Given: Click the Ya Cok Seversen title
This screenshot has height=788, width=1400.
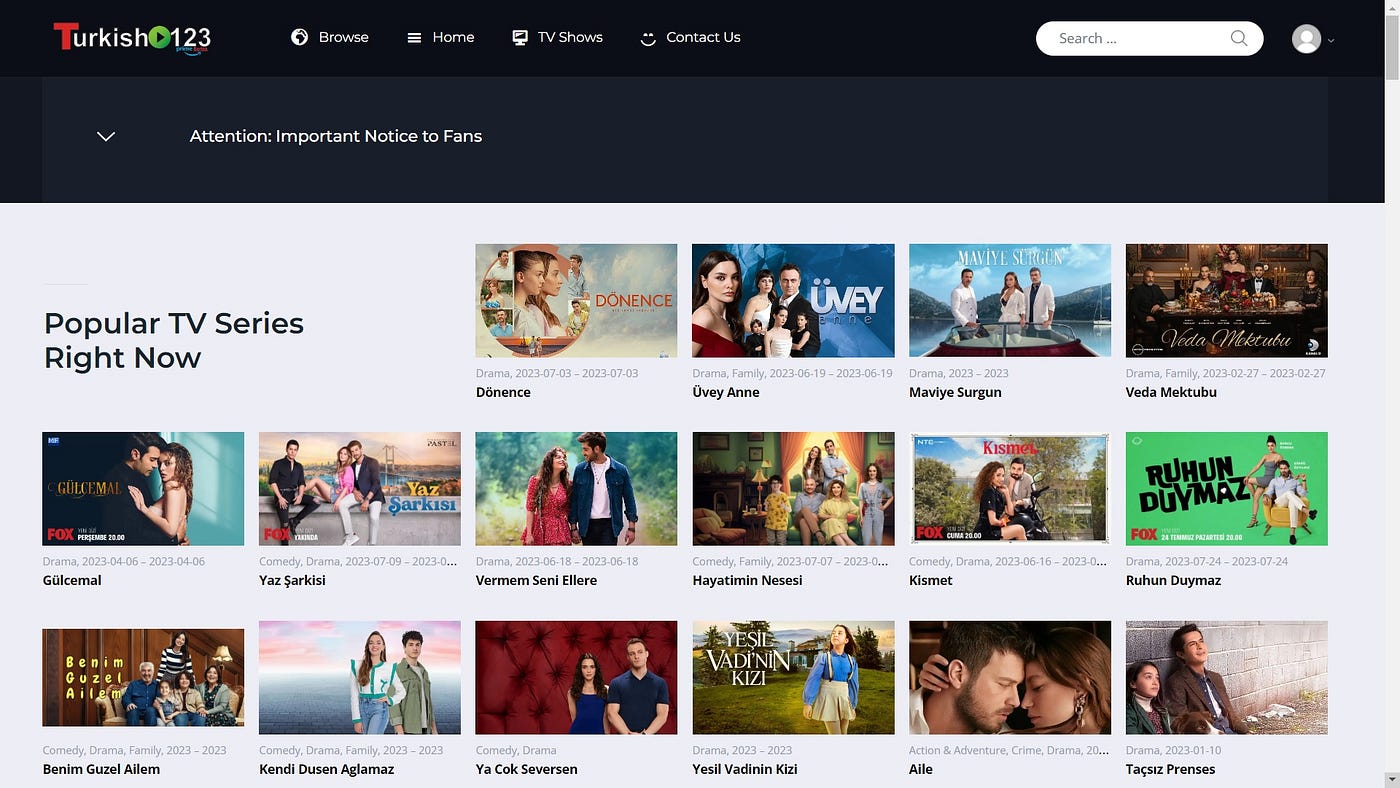Looking at the screenshot, I should coord(526,769).
